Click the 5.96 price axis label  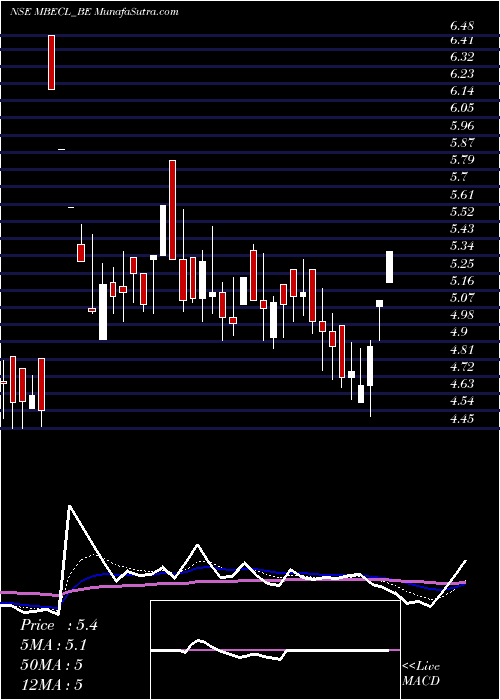(x=462, y=126)
